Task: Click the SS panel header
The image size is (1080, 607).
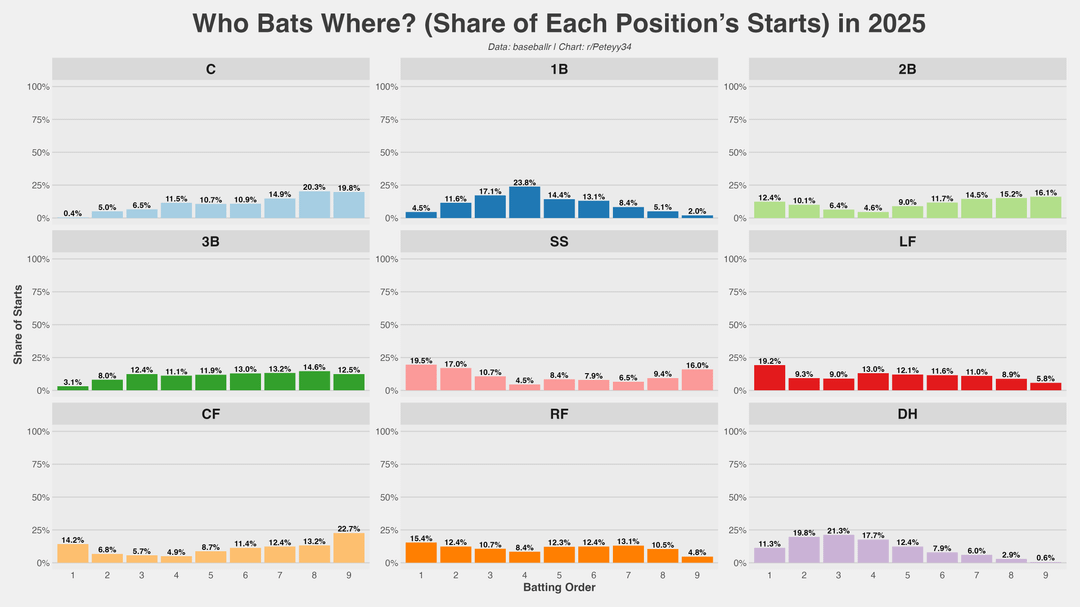Action: tap(559, 241)
